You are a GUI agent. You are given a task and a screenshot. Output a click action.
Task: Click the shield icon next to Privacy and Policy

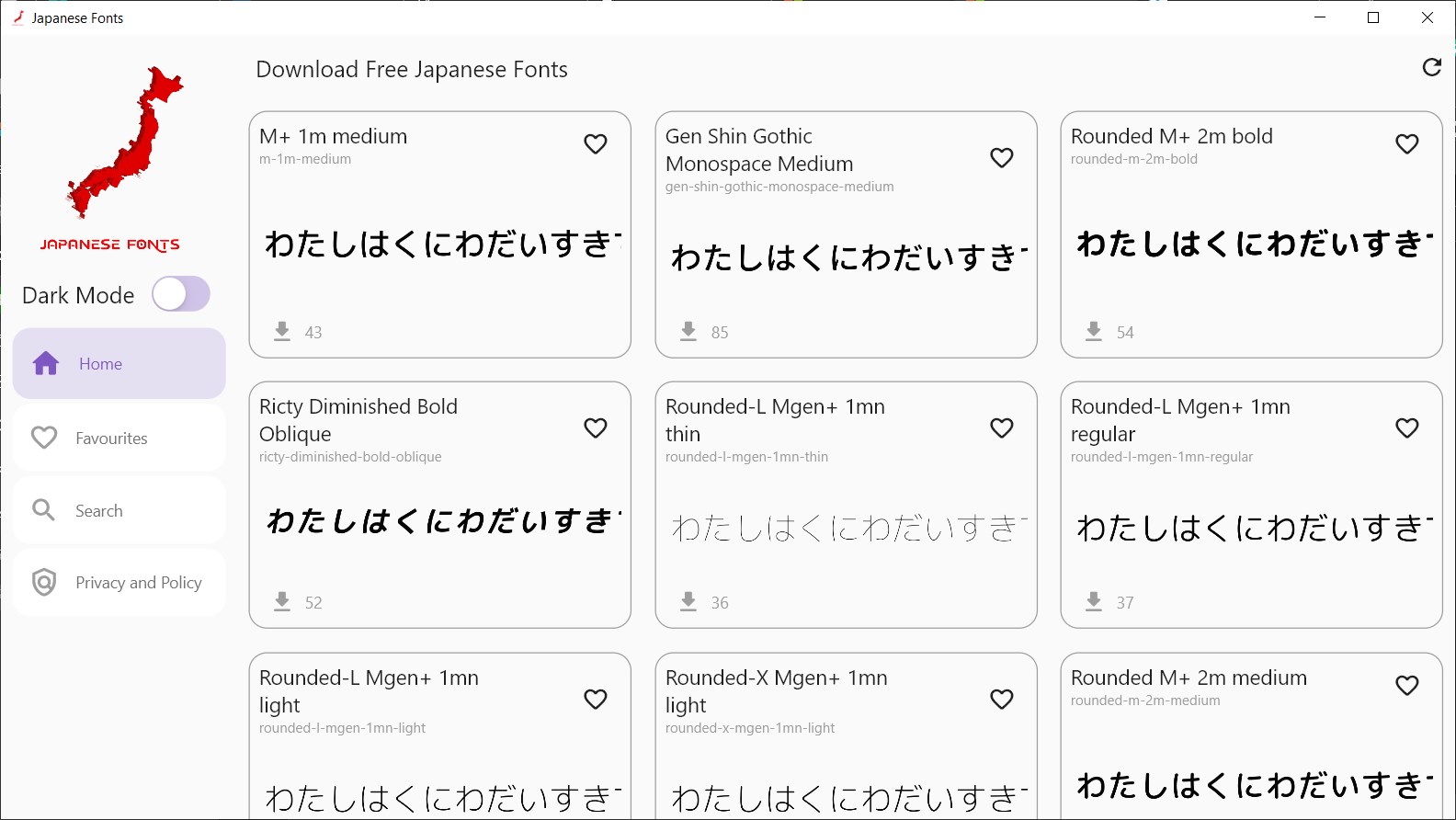43,582
